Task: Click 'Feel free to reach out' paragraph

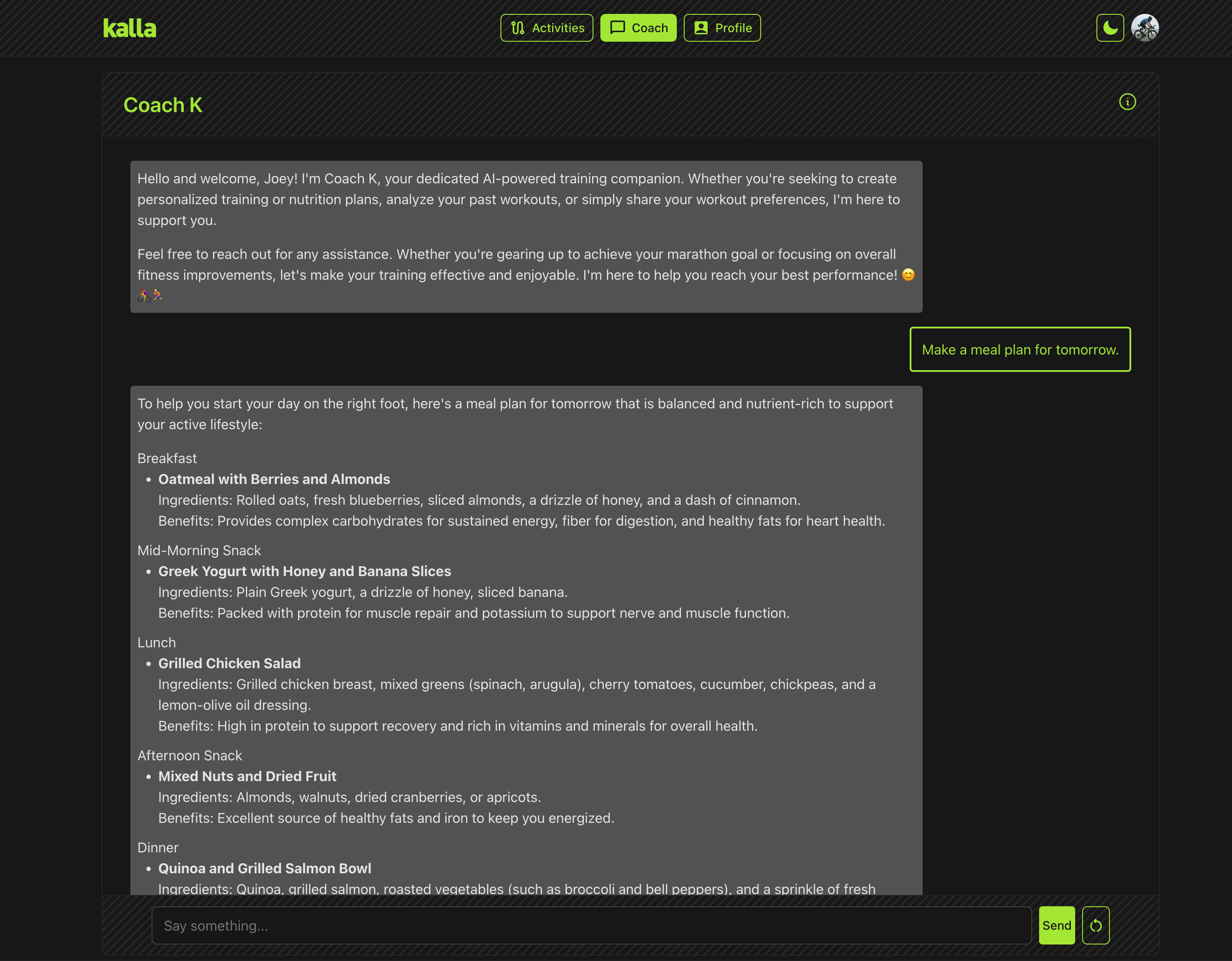Action: [526, 275]
